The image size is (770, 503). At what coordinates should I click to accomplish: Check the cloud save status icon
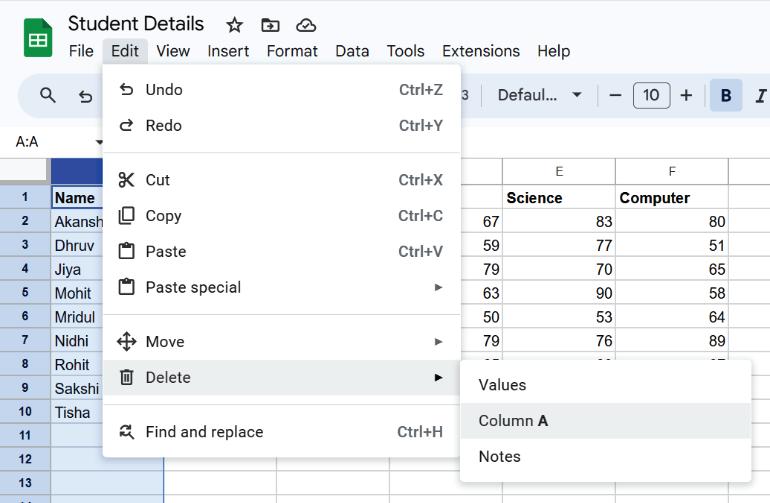pyautogui.click(x=306, y=25)
